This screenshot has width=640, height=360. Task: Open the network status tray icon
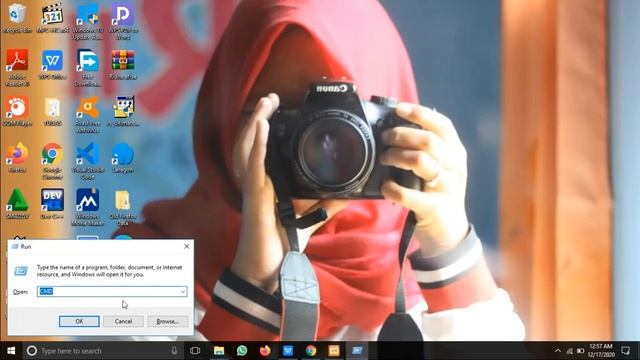569,351
